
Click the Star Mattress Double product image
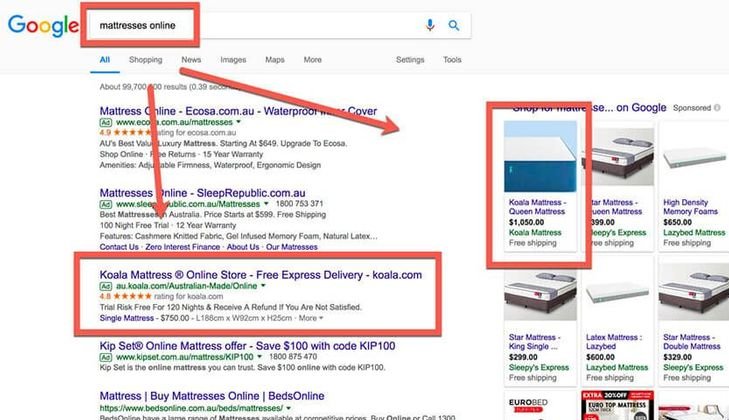[694, 292]
